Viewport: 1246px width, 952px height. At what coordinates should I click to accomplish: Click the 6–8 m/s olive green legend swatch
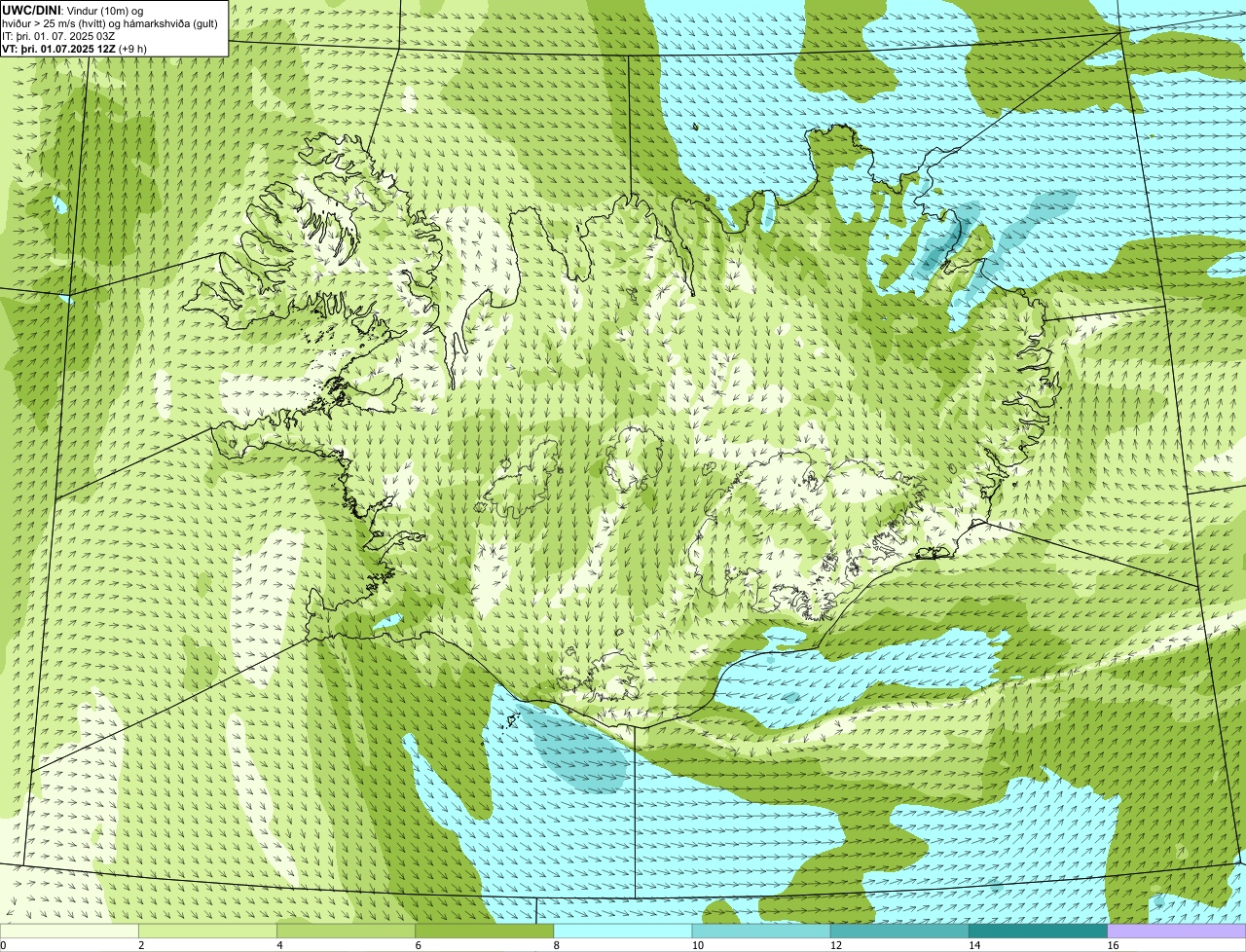485,931
